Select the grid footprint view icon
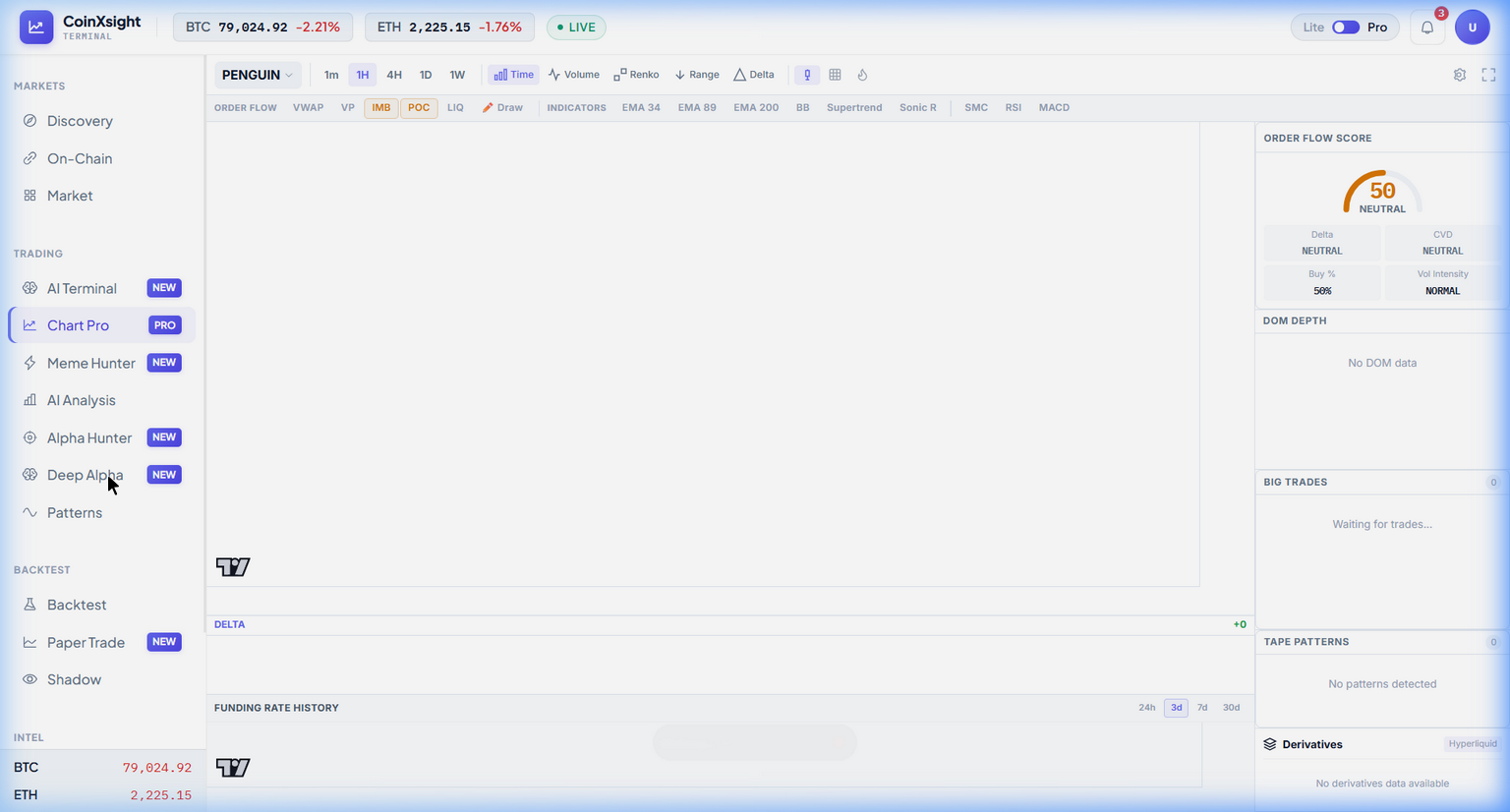 click(x=835, y=75)
